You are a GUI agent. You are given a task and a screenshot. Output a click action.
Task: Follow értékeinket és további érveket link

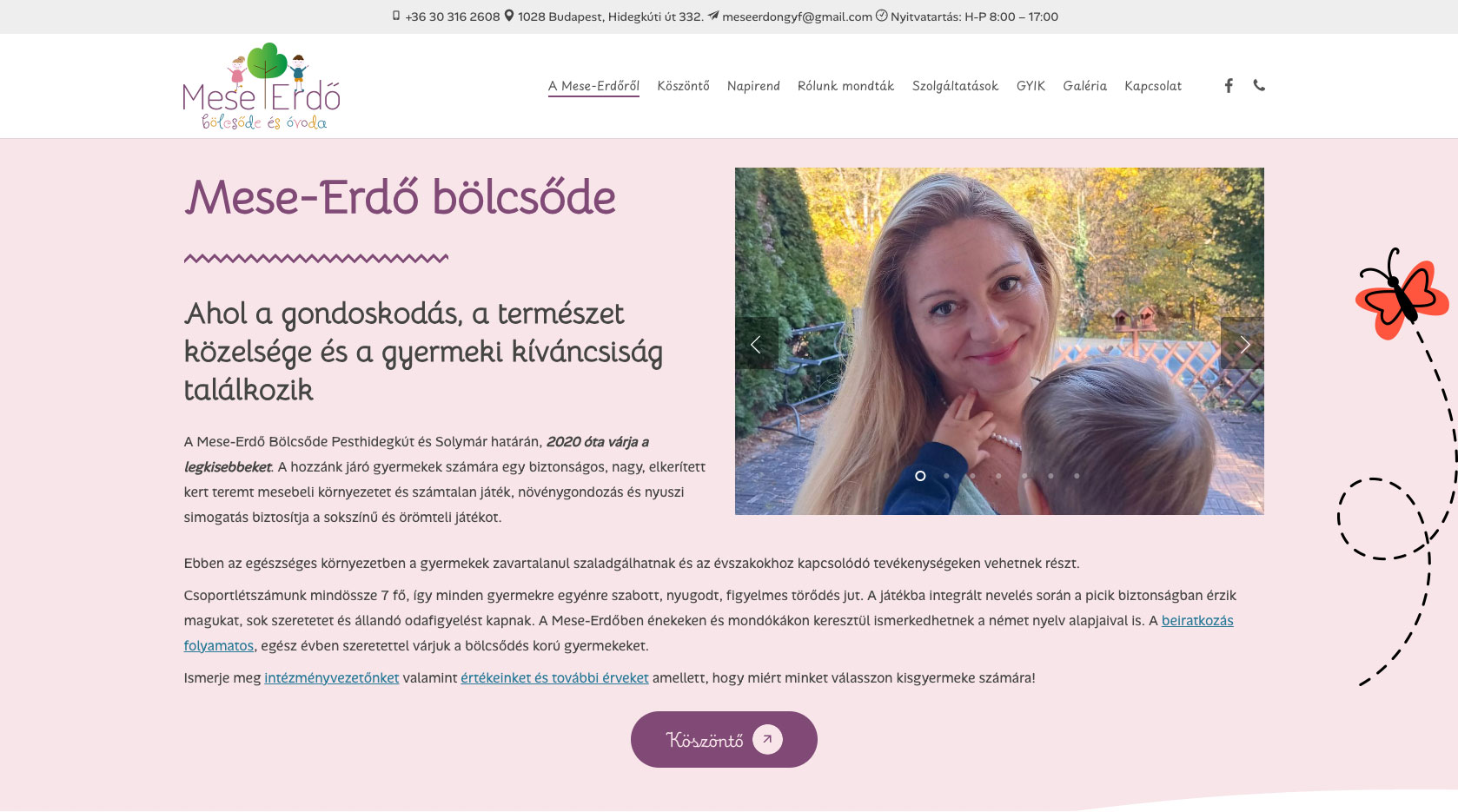click(x=554, y=677)
